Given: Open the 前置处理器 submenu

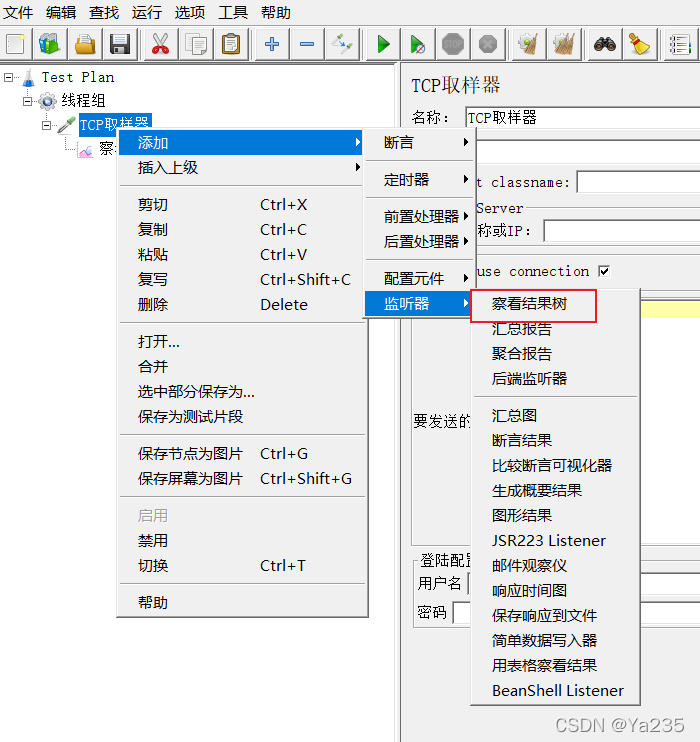Looking at the screenshot, I should click(419, 216).
